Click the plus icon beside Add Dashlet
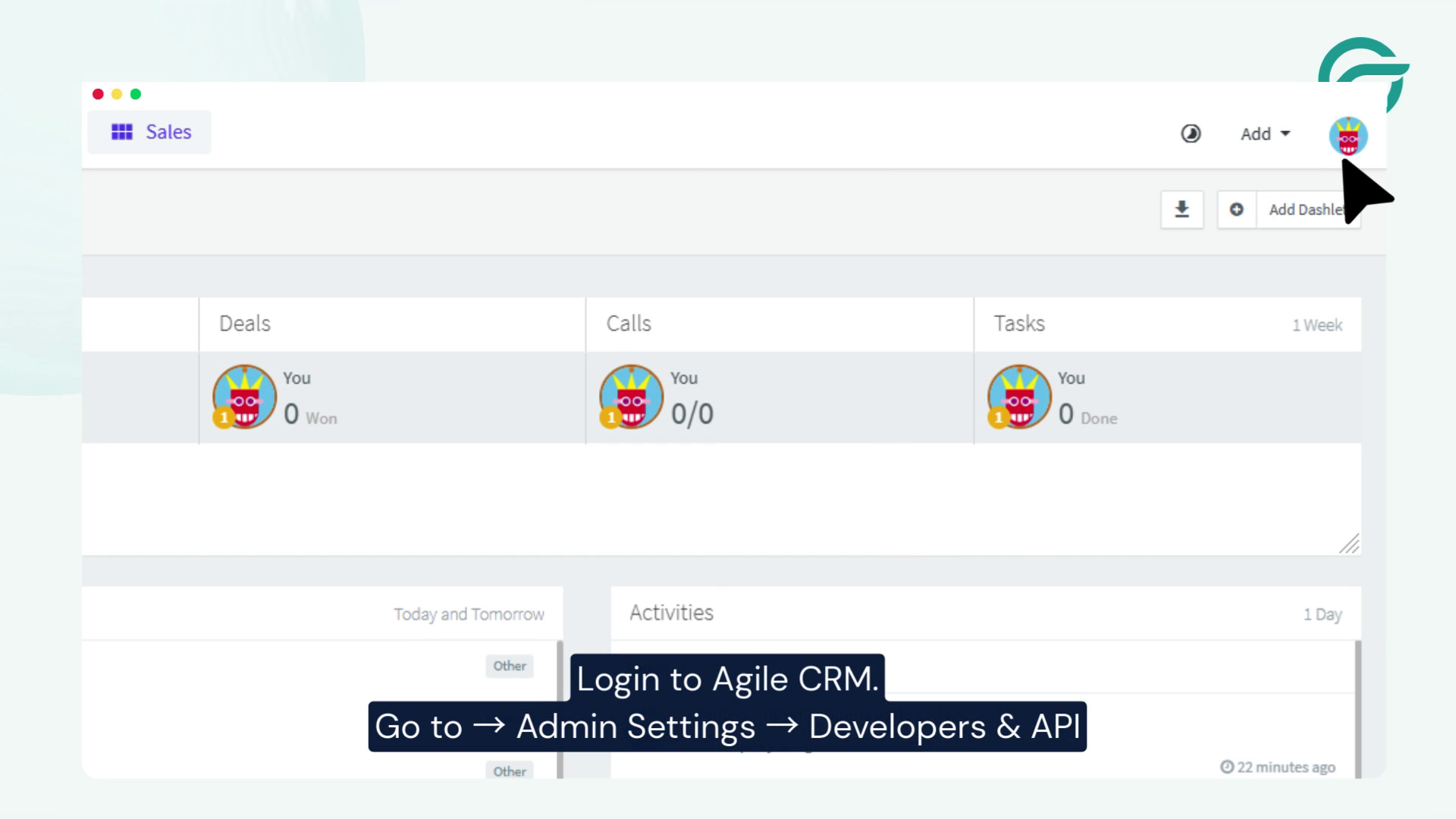 click(1237, 209)
